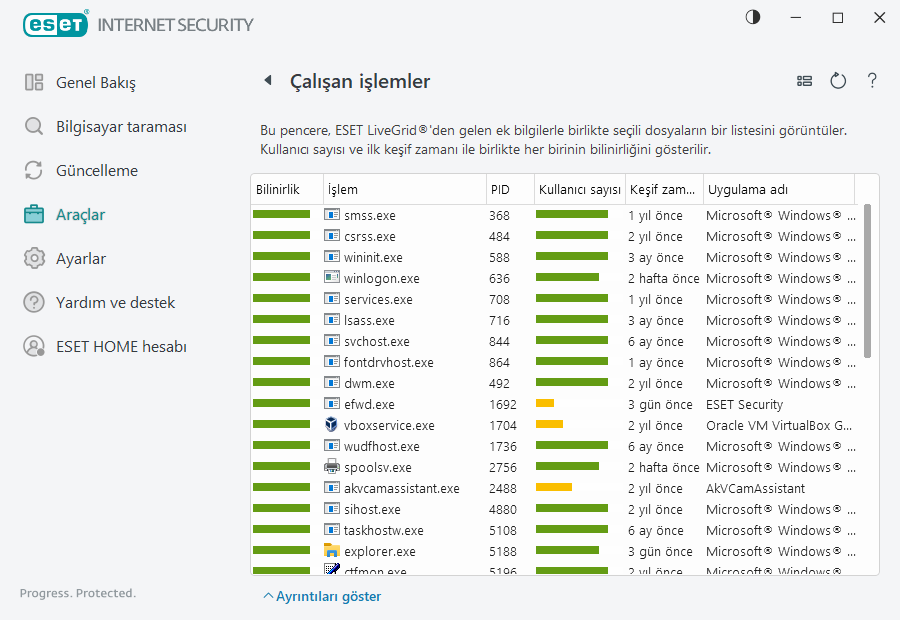
Task: Open Bilgisayar taraması section
Action: click(120, 127)
